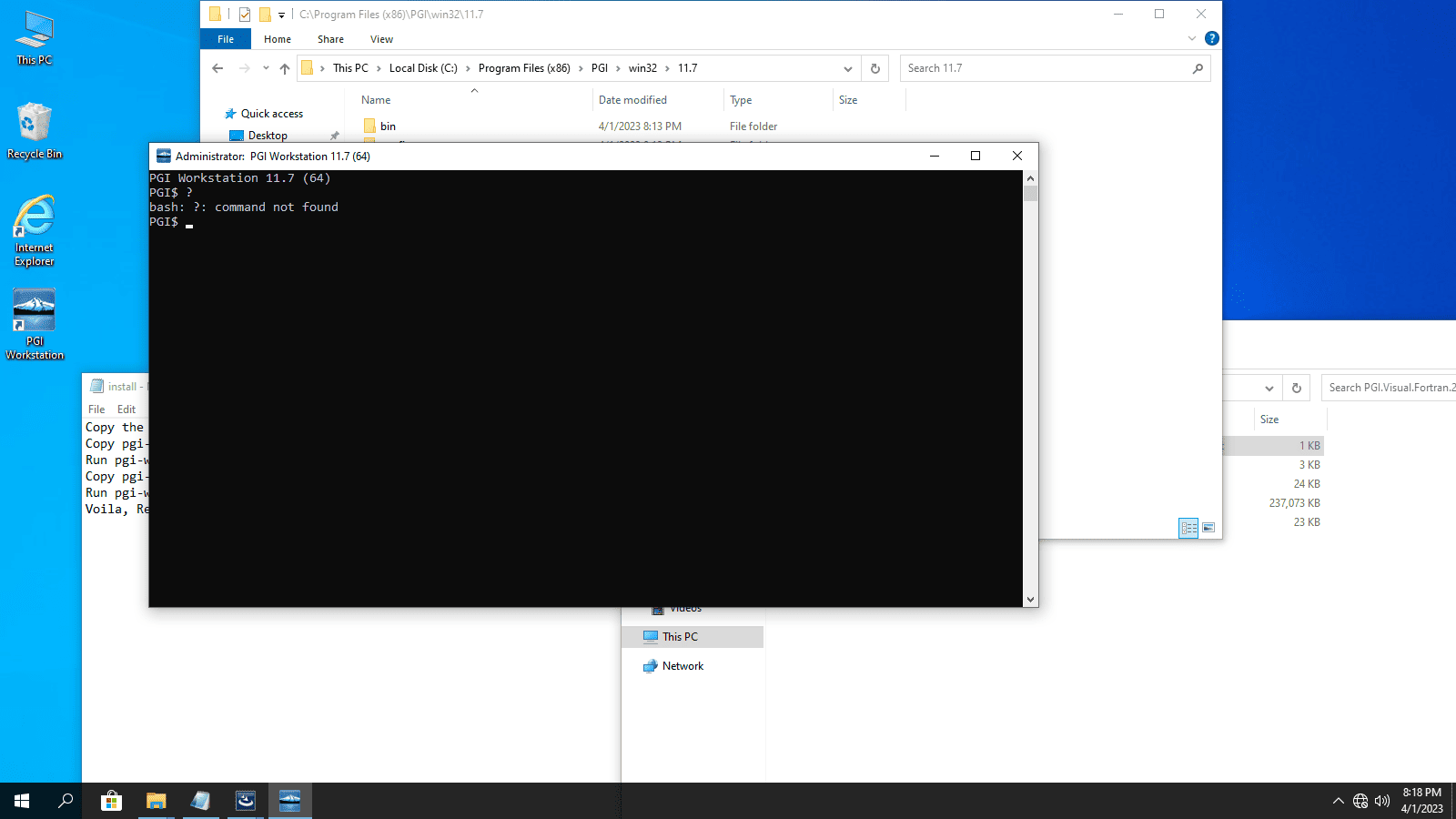Go forward in Explorer navigation

[244, 68]
